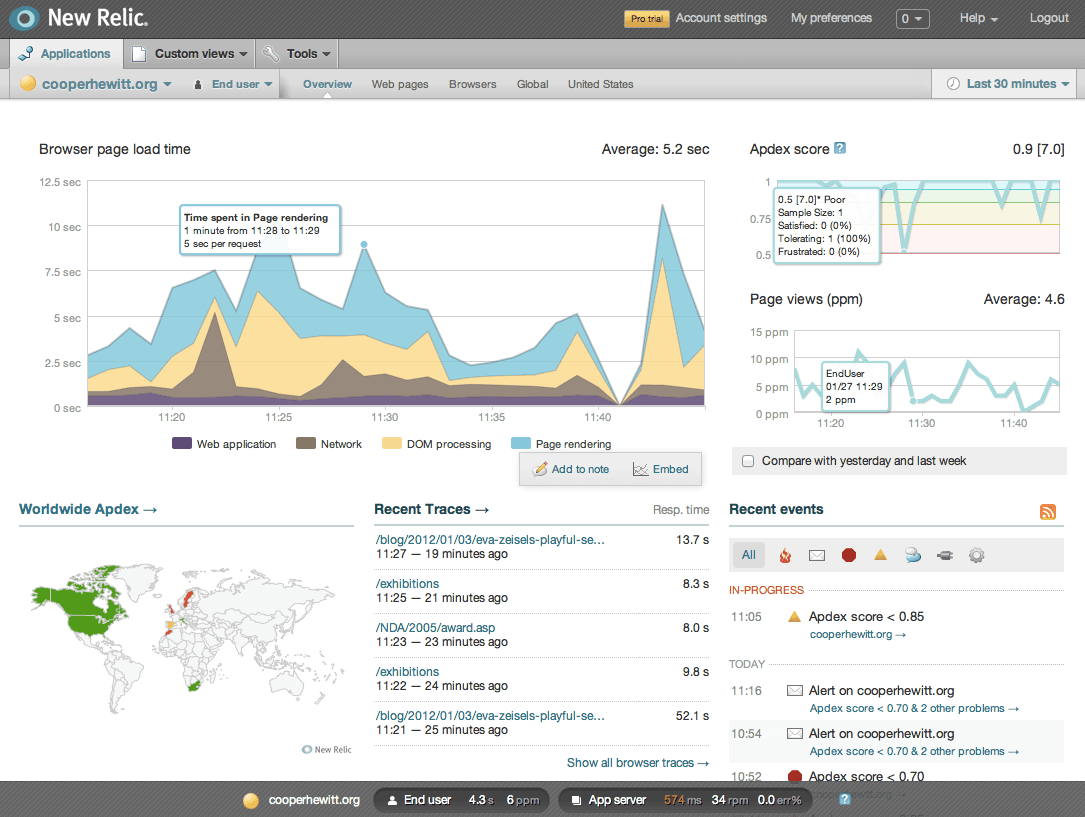
Task: Open the notifications count dropdown
Action: 912,19
